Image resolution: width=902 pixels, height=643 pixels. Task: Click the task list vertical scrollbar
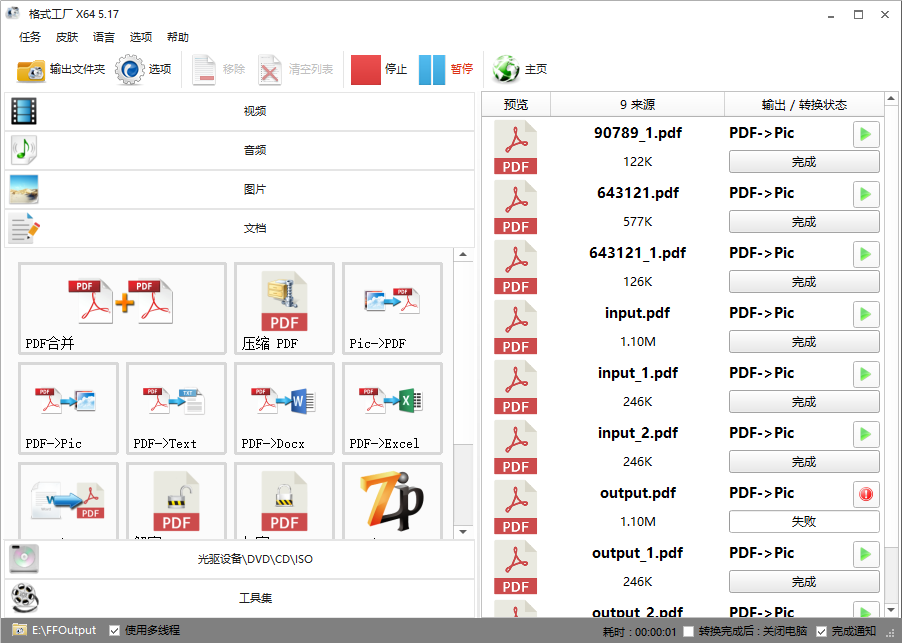[x=892, y=400]
